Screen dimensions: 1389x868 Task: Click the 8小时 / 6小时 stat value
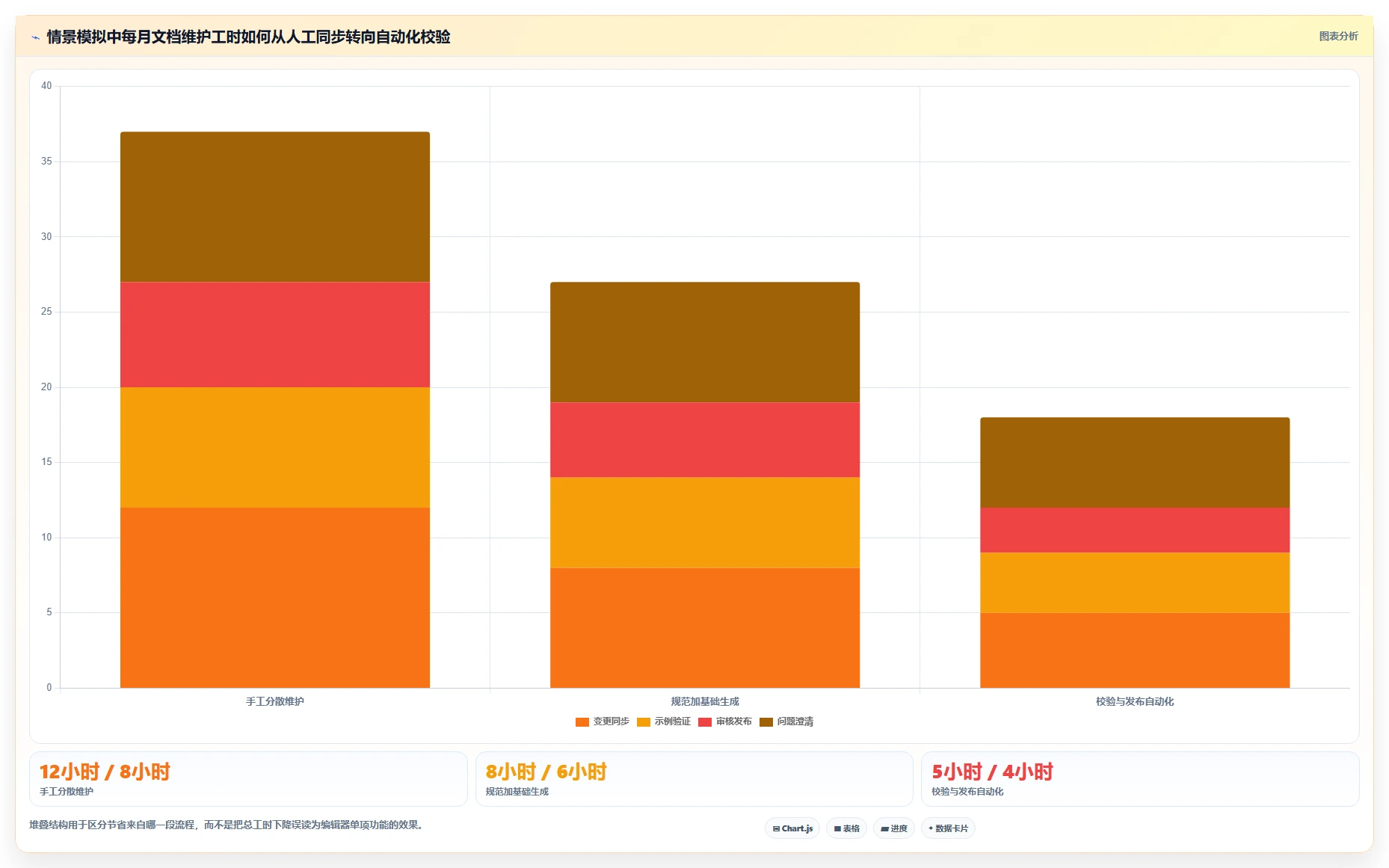click(x=546, y=772)
